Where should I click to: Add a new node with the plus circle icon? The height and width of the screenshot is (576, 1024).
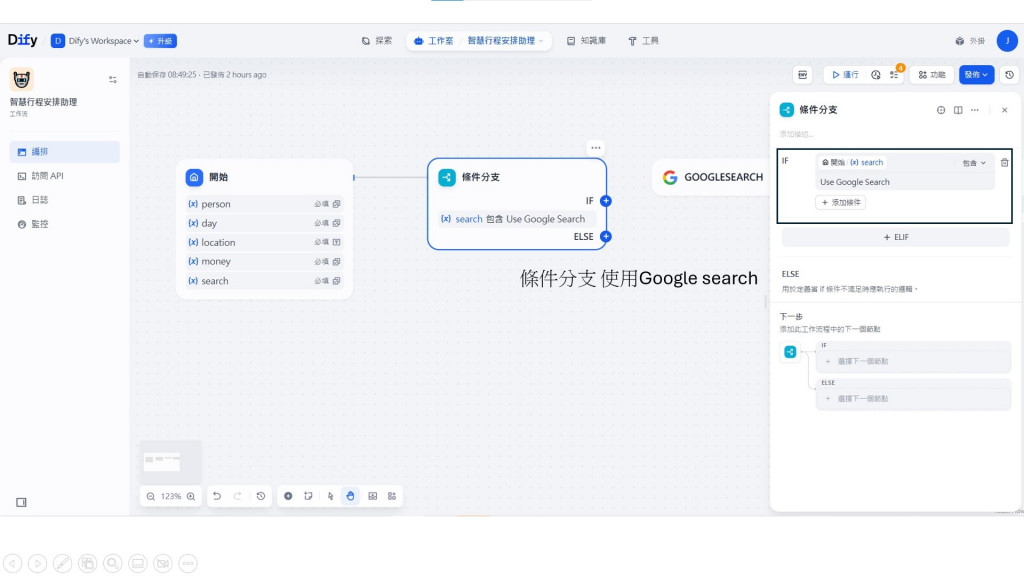coord(288,496)
